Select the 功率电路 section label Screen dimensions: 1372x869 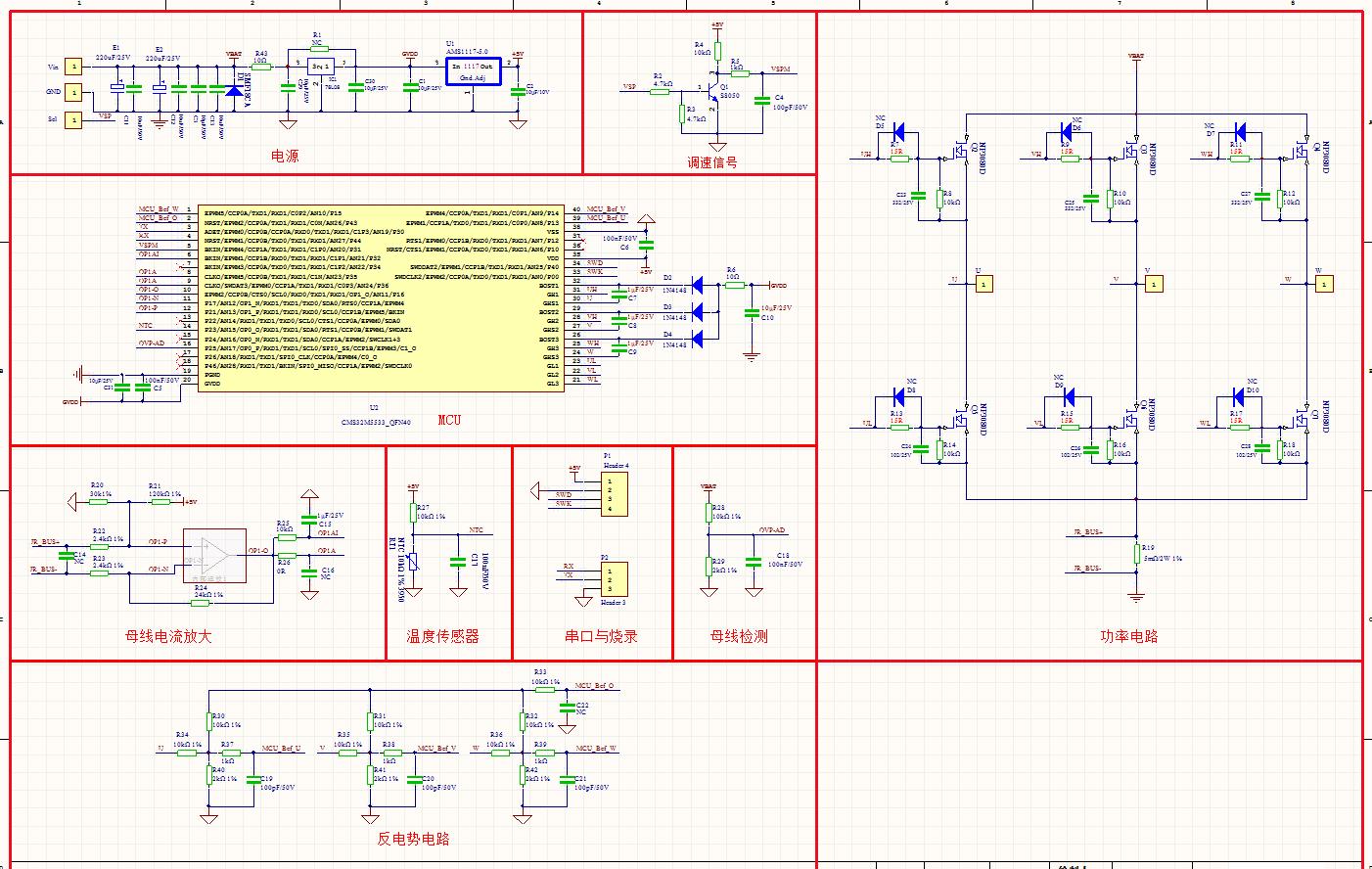1128,636
